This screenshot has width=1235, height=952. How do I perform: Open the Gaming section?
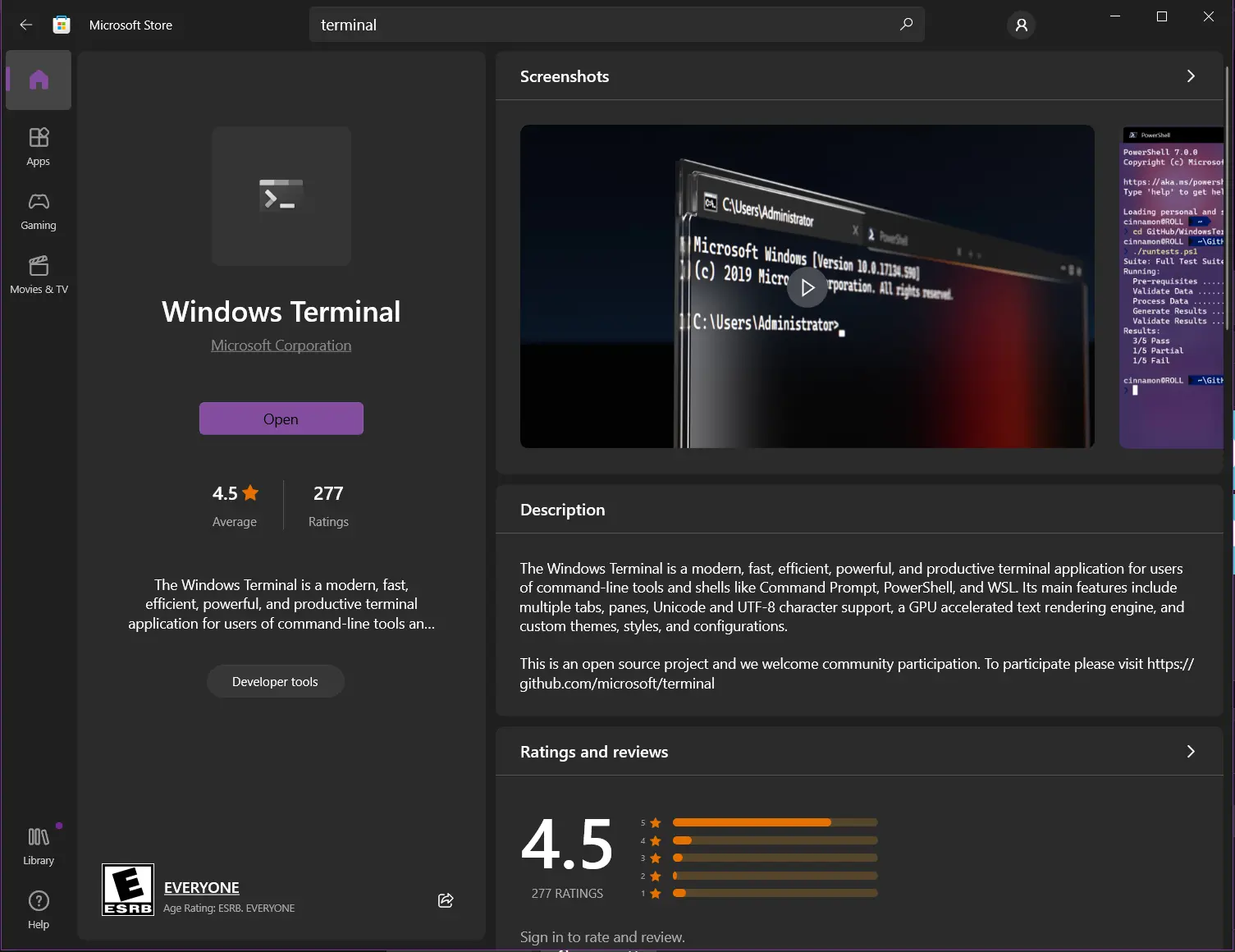[39, 211]
